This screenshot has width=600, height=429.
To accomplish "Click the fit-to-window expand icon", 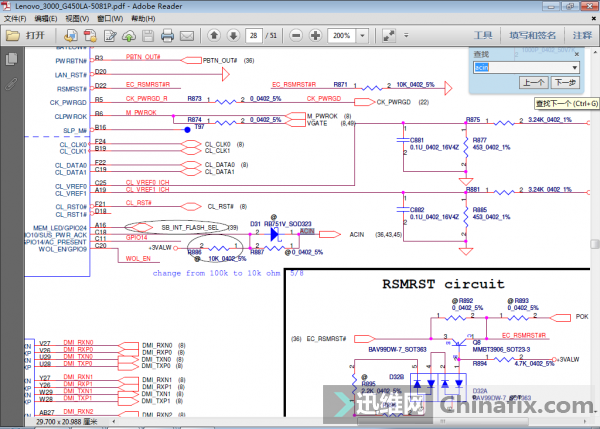I will pyautogui.click(x=388, y=36).
